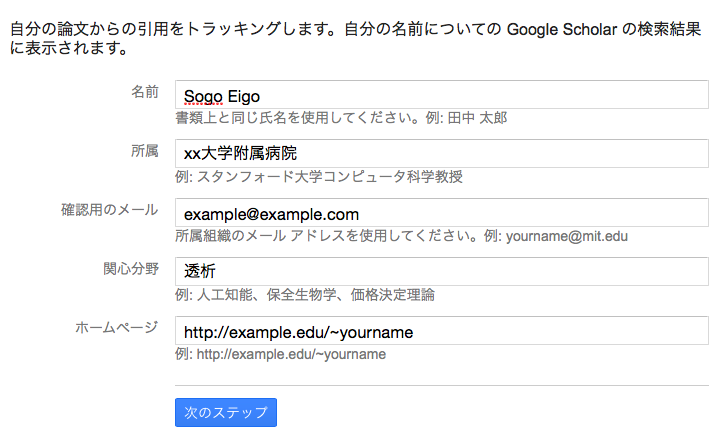Click the 関心分野 label text

[131, 268]
